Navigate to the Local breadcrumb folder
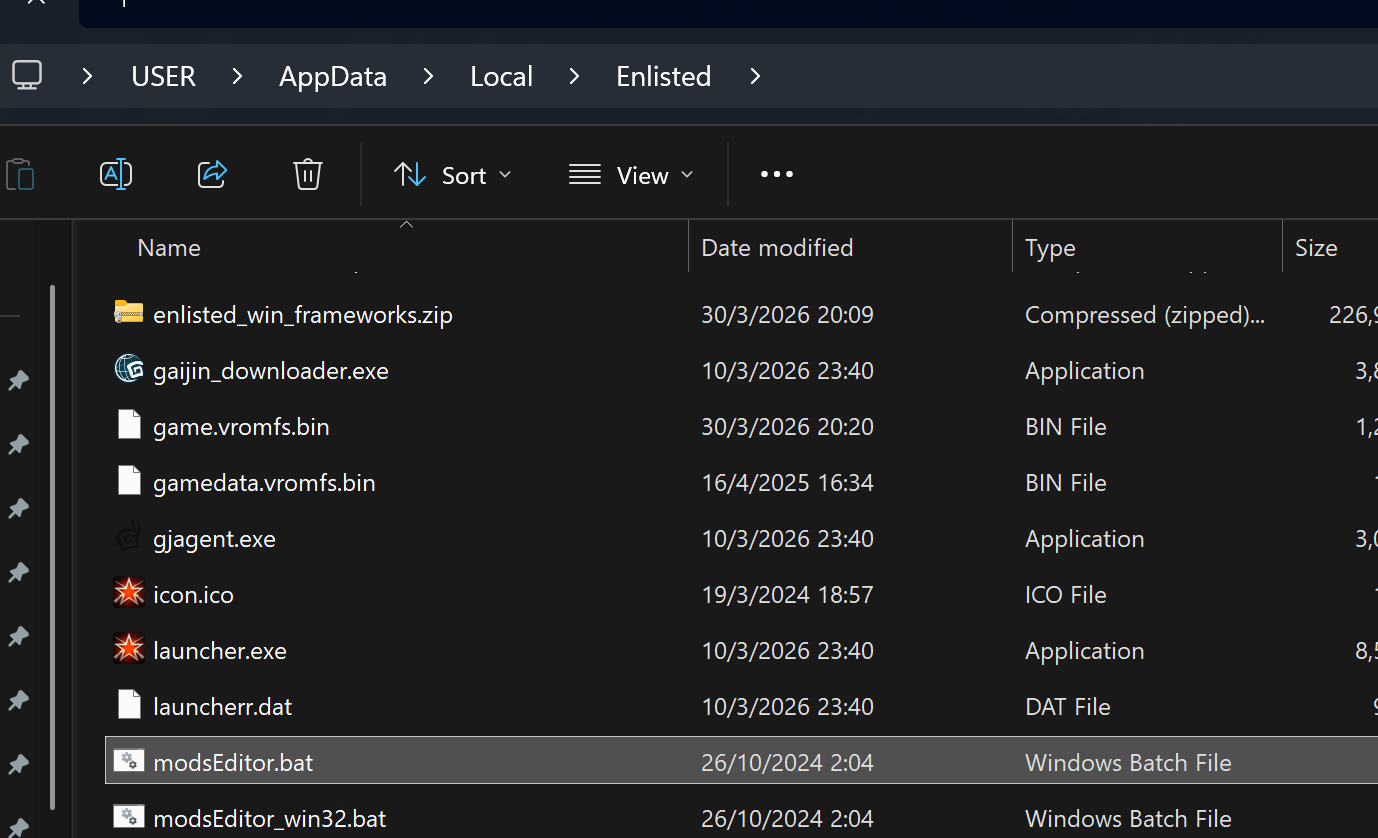 [501, 76]
